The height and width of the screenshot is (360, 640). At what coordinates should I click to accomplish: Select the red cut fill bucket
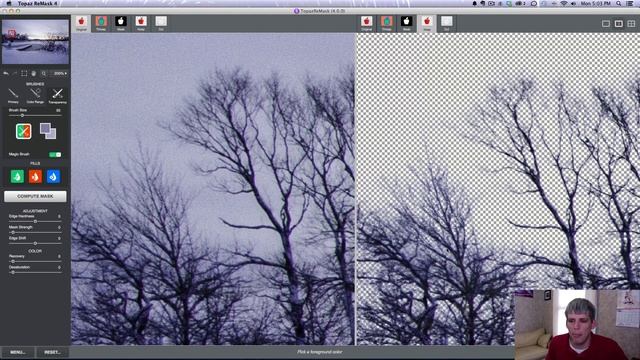pos(35,176)
